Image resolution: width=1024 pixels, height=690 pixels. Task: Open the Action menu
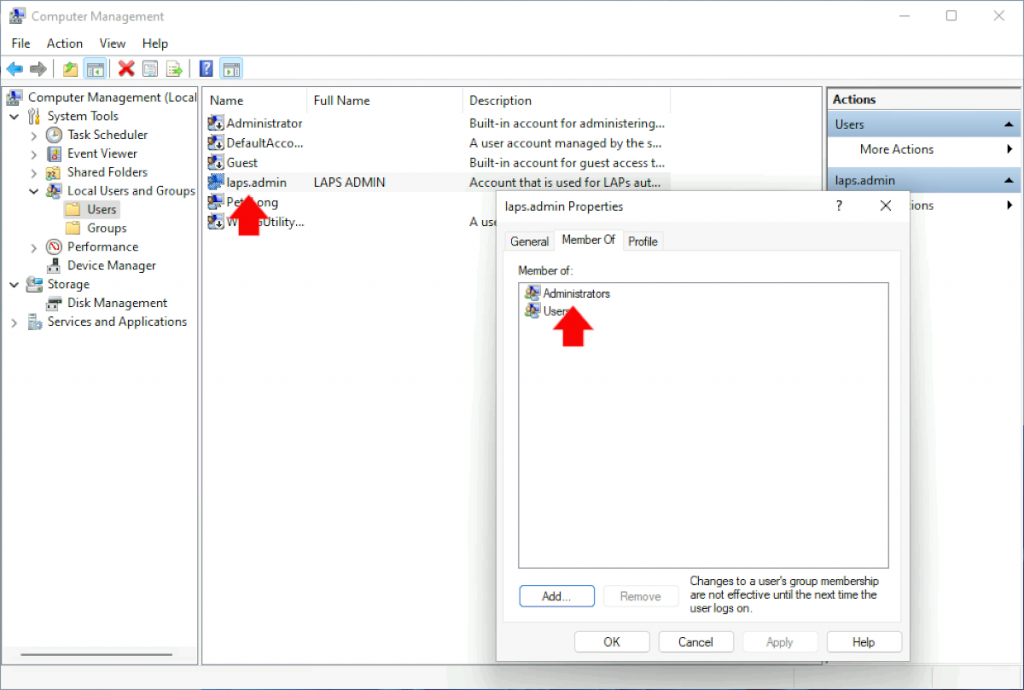coord(64,43)
